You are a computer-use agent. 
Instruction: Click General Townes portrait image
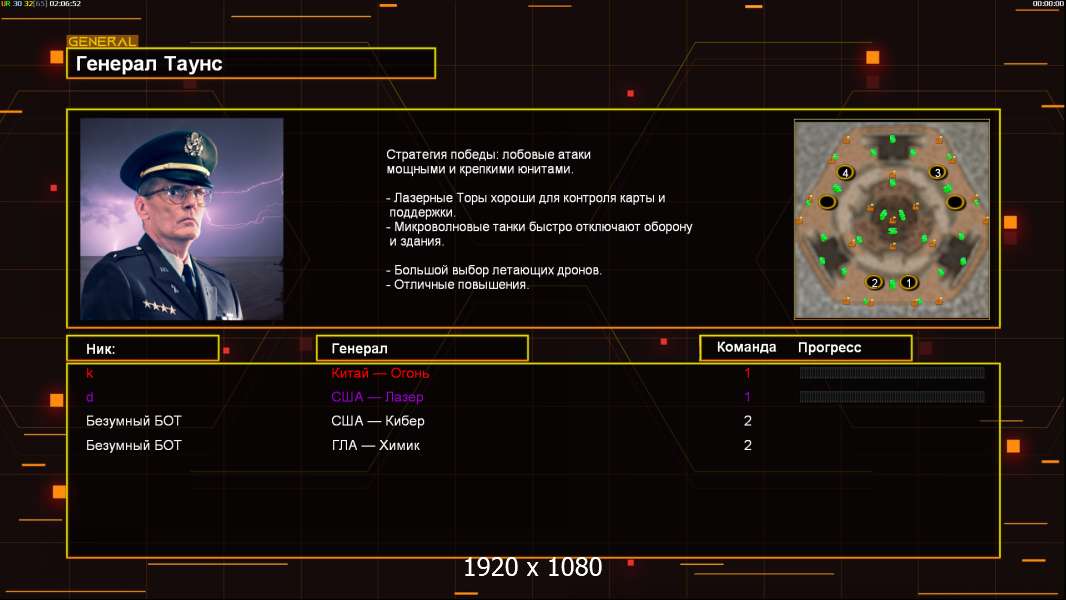182,219
